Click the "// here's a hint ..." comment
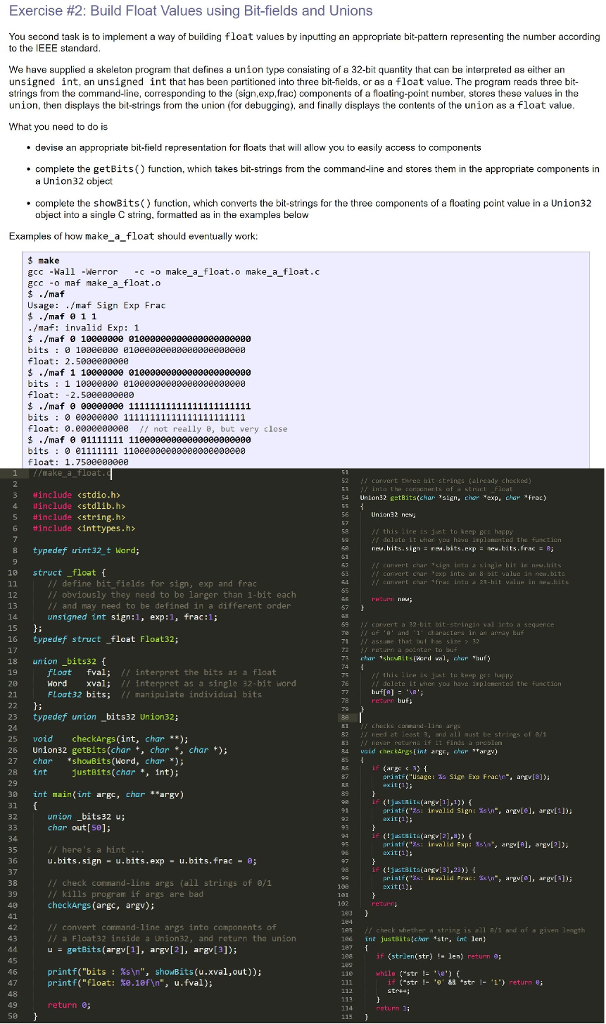Screen dimensions: 606x1024 point(94,850)
